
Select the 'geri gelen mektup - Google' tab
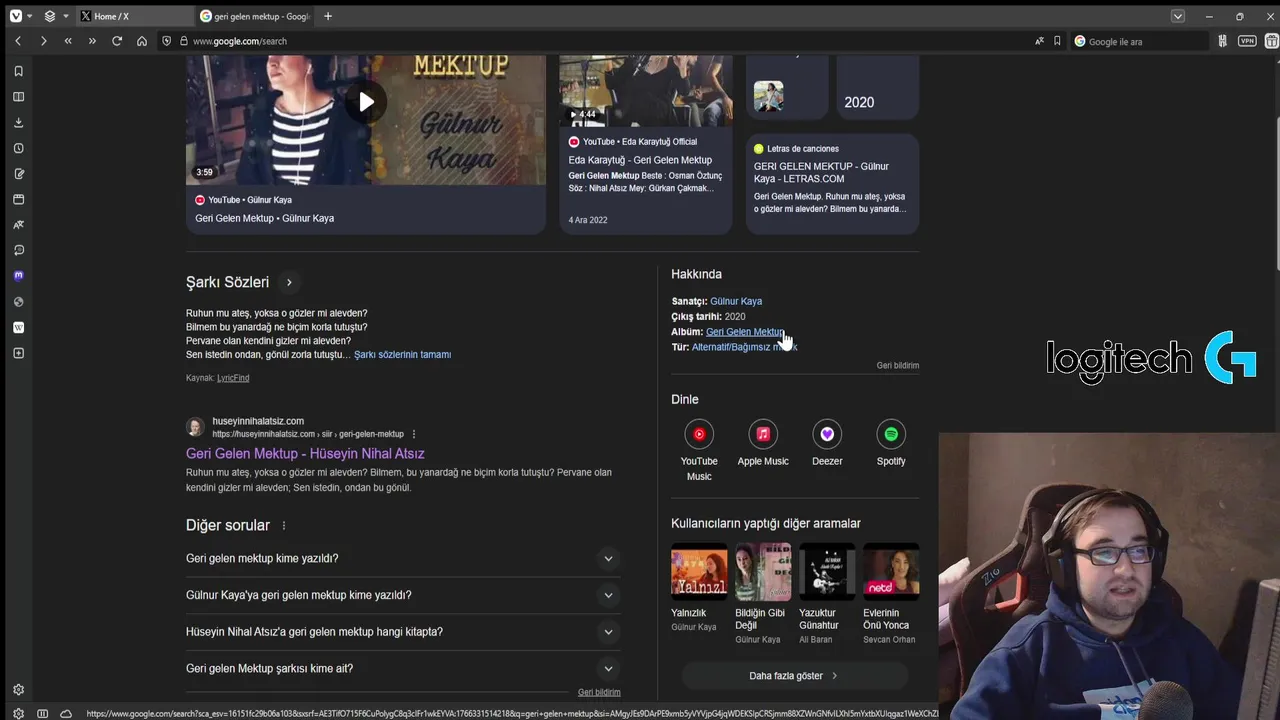[x=255, y=16]
